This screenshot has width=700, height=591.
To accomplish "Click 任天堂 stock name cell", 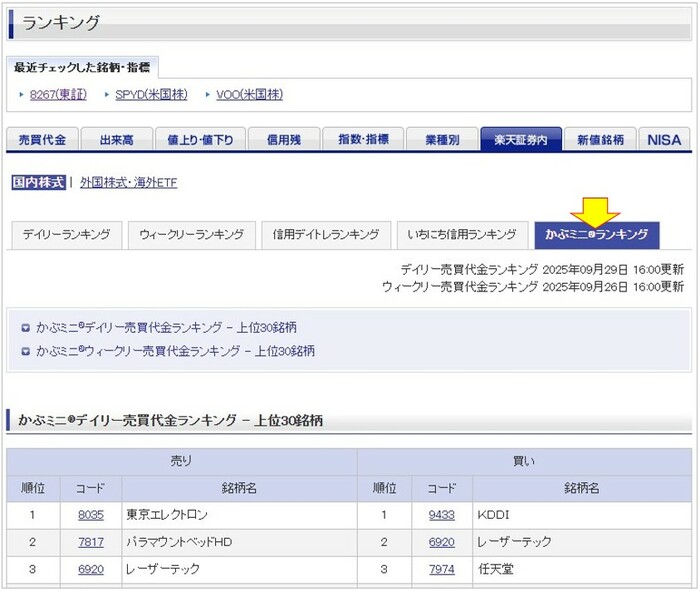I will coord(582,570).
